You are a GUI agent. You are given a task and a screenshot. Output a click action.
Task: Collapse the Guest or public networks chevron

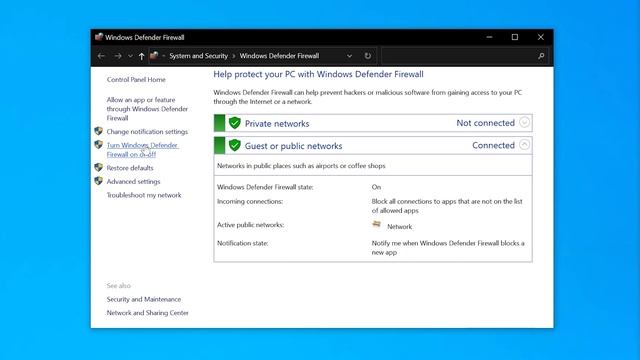point(524,145)
